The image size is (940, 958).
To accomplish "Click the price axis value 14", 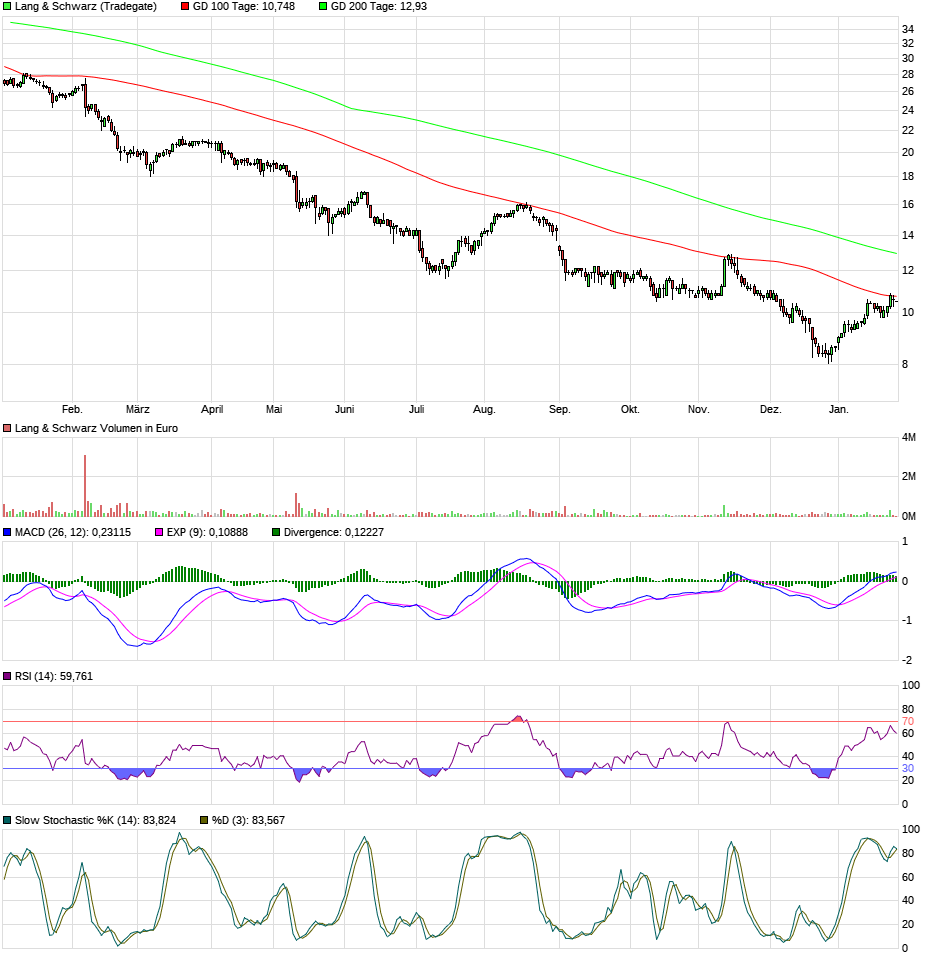I will coord(908,236).
